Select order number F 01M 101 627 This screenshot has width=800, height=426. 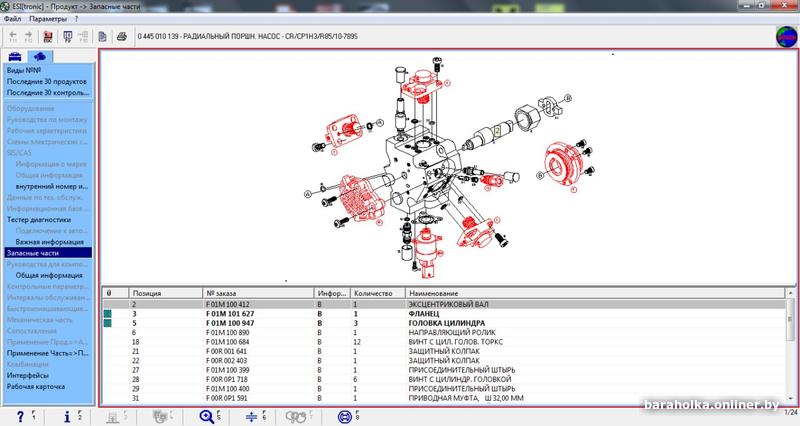click(230, 314)
